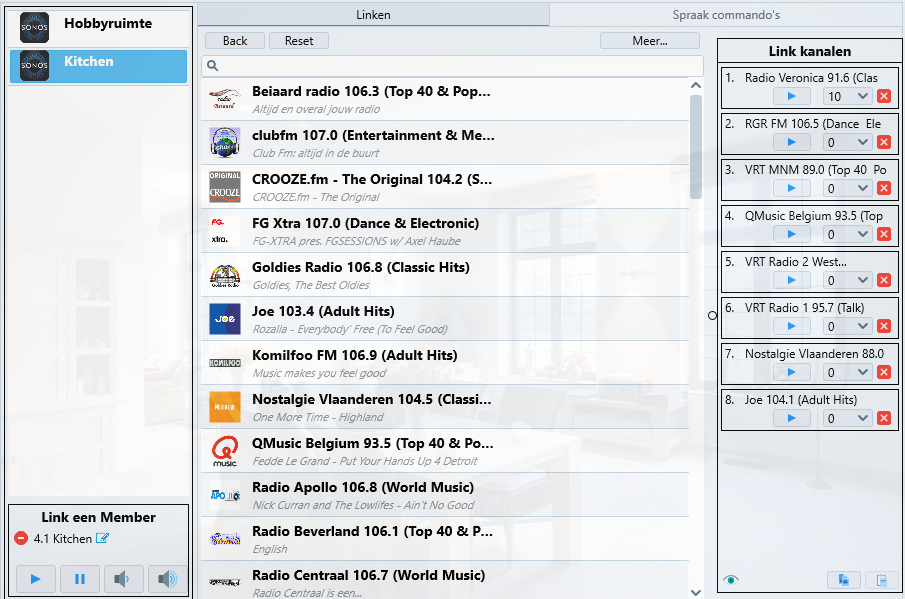
Task: Delete QMusic Belgium 93.5 channel link
Action: click(884, 234)
